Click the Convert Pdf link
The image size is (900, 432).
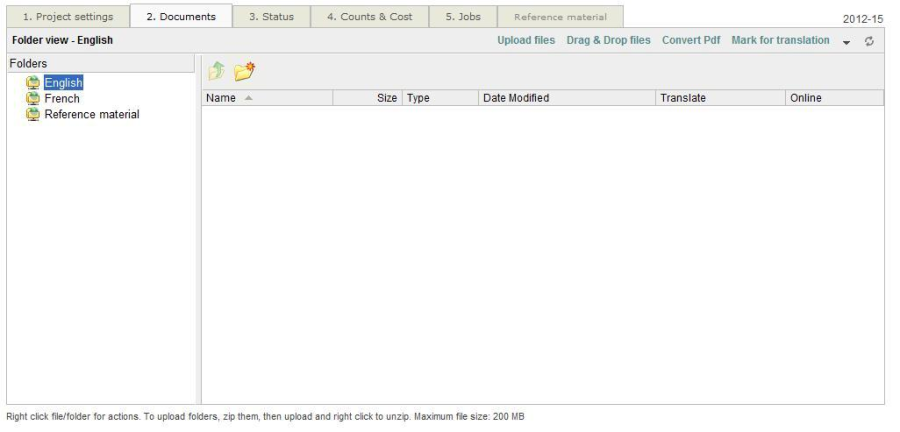[x=691, y=41]
